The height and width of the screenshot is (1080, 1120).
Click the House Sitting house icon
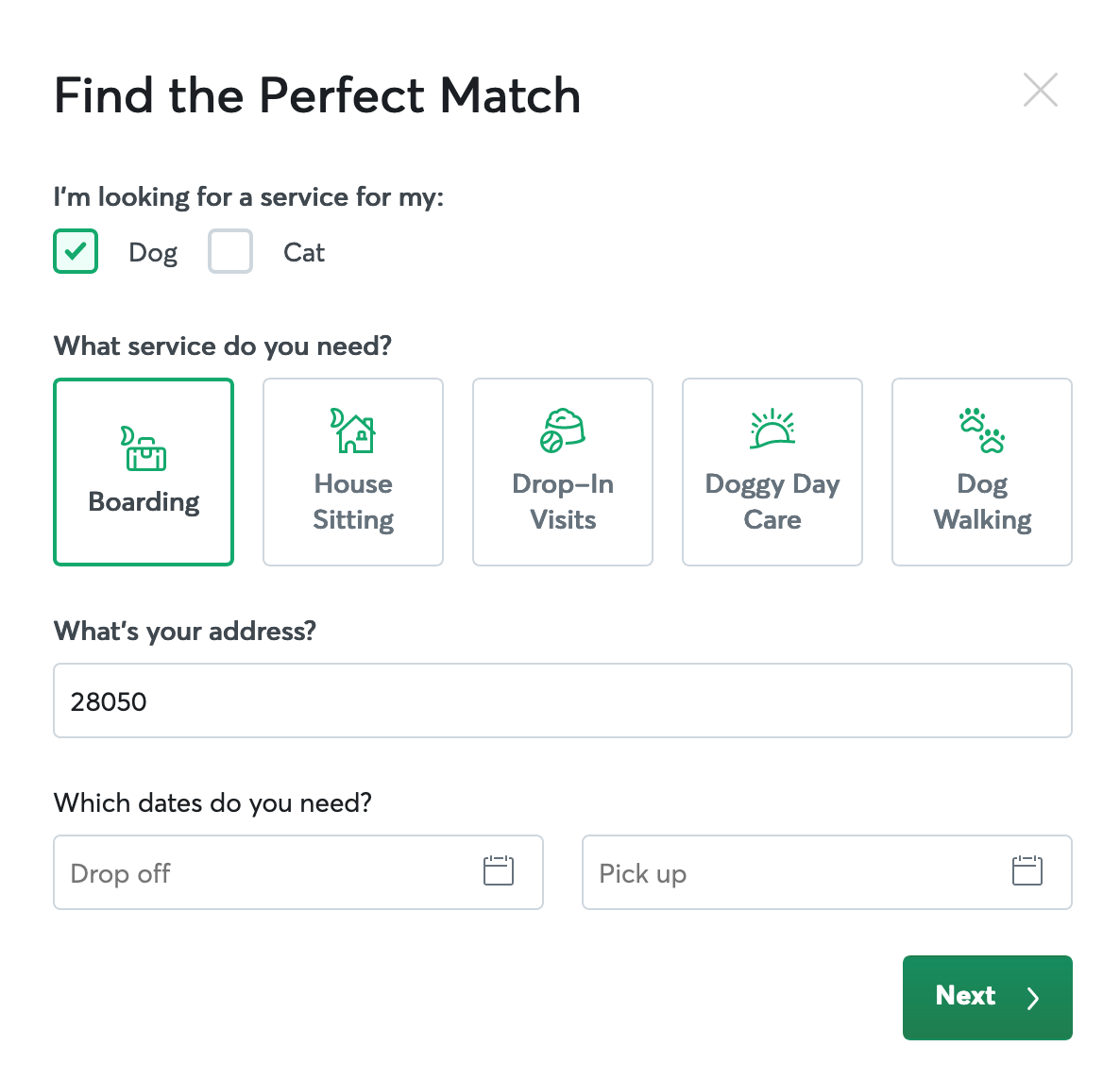(x=353, y=430)
